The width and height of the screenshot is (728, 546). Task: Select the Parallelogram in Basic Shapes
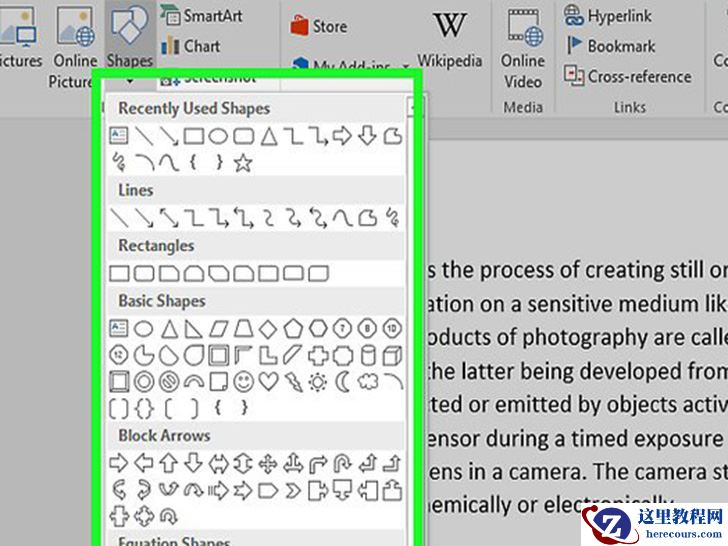pos(218,329)
